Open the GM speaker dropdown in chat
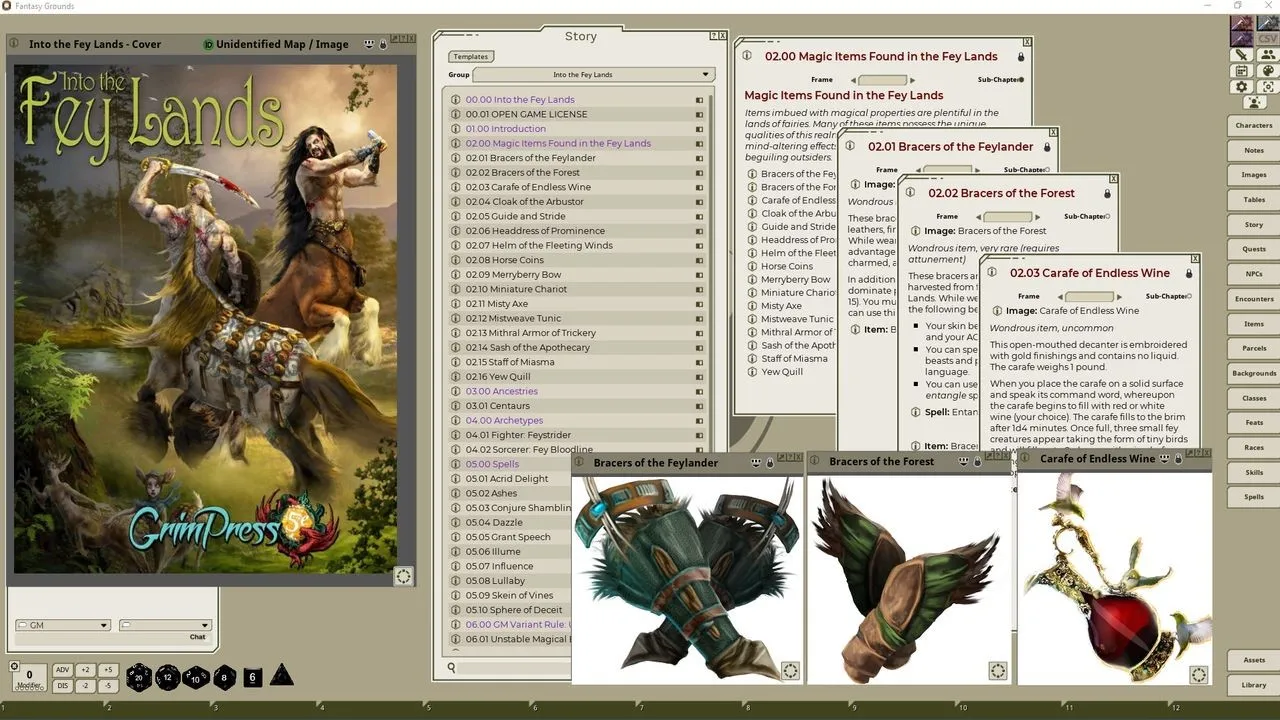Screen dimensions: 1280x720 (x=62, y=625)
